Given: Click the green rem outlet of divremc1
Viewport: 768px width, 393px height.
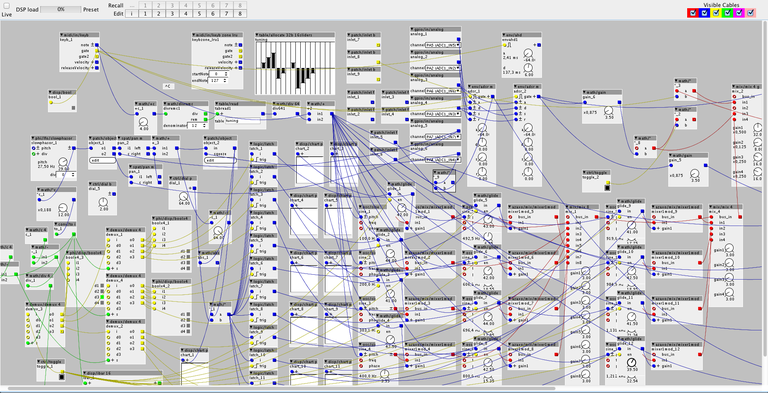Looking at the screenshot, I should [x=206, y=119].
